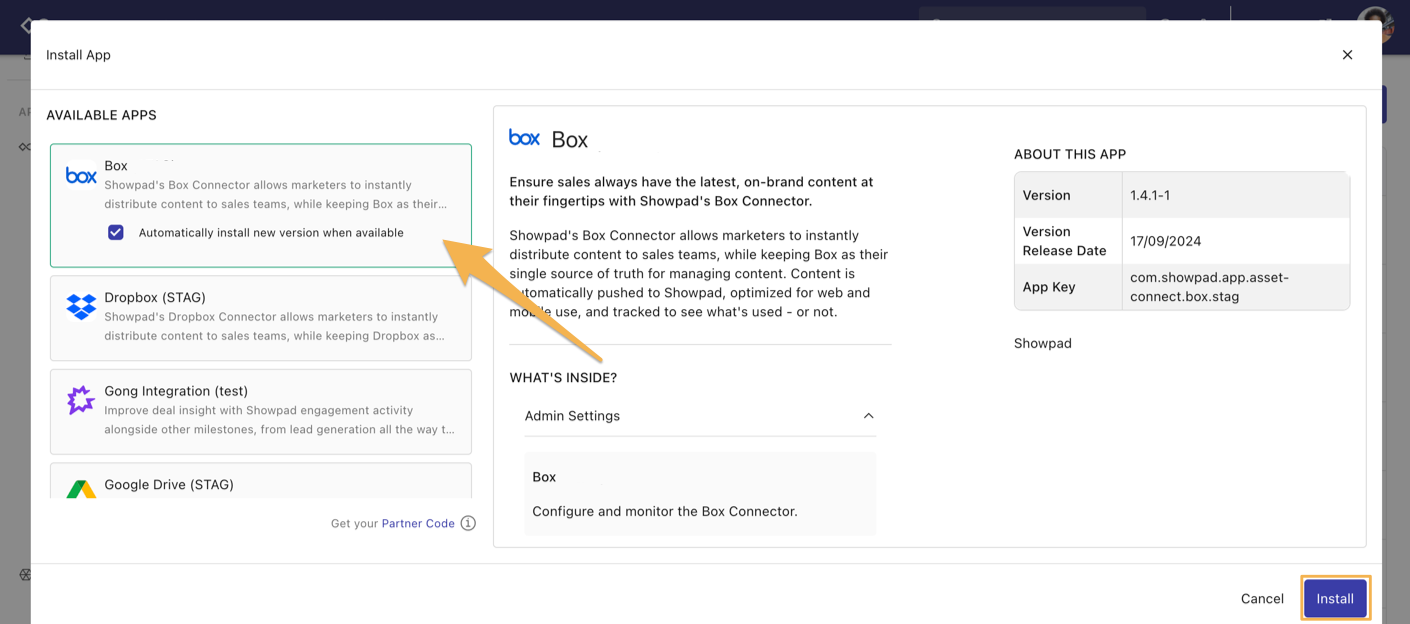Choose the Google Drive (STAG) app title
1410x624 pixels.
(169, 484)
